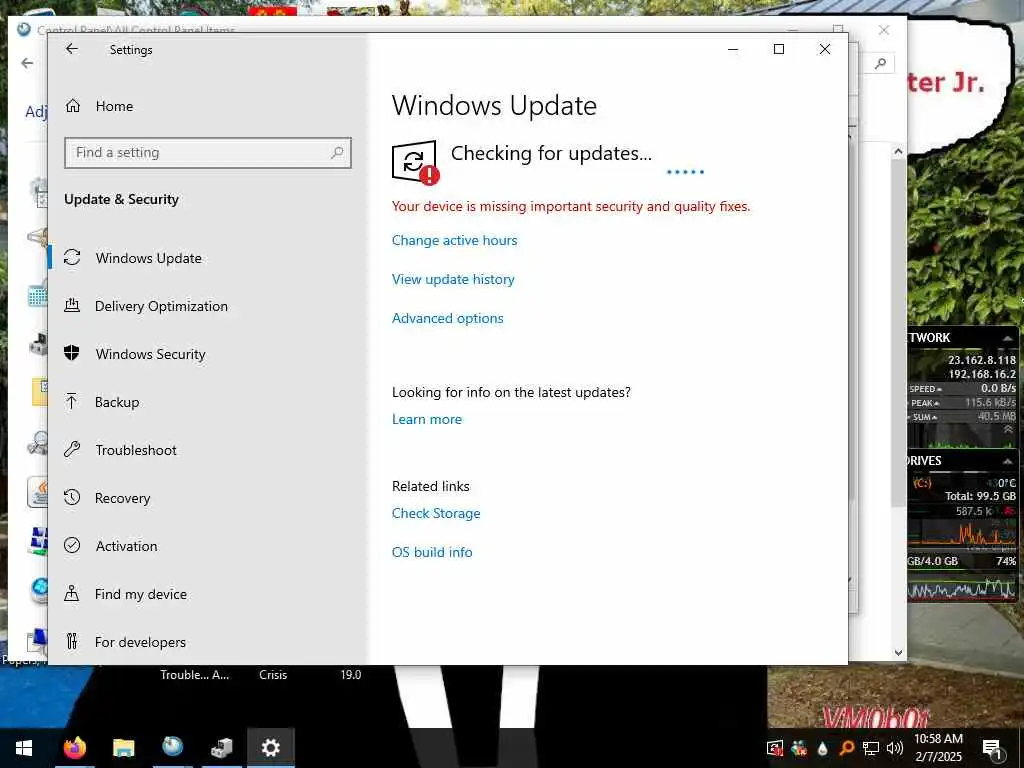Click the Learn more link
This screenshot has width=1024, height=768.
click(x=426, y=419)
